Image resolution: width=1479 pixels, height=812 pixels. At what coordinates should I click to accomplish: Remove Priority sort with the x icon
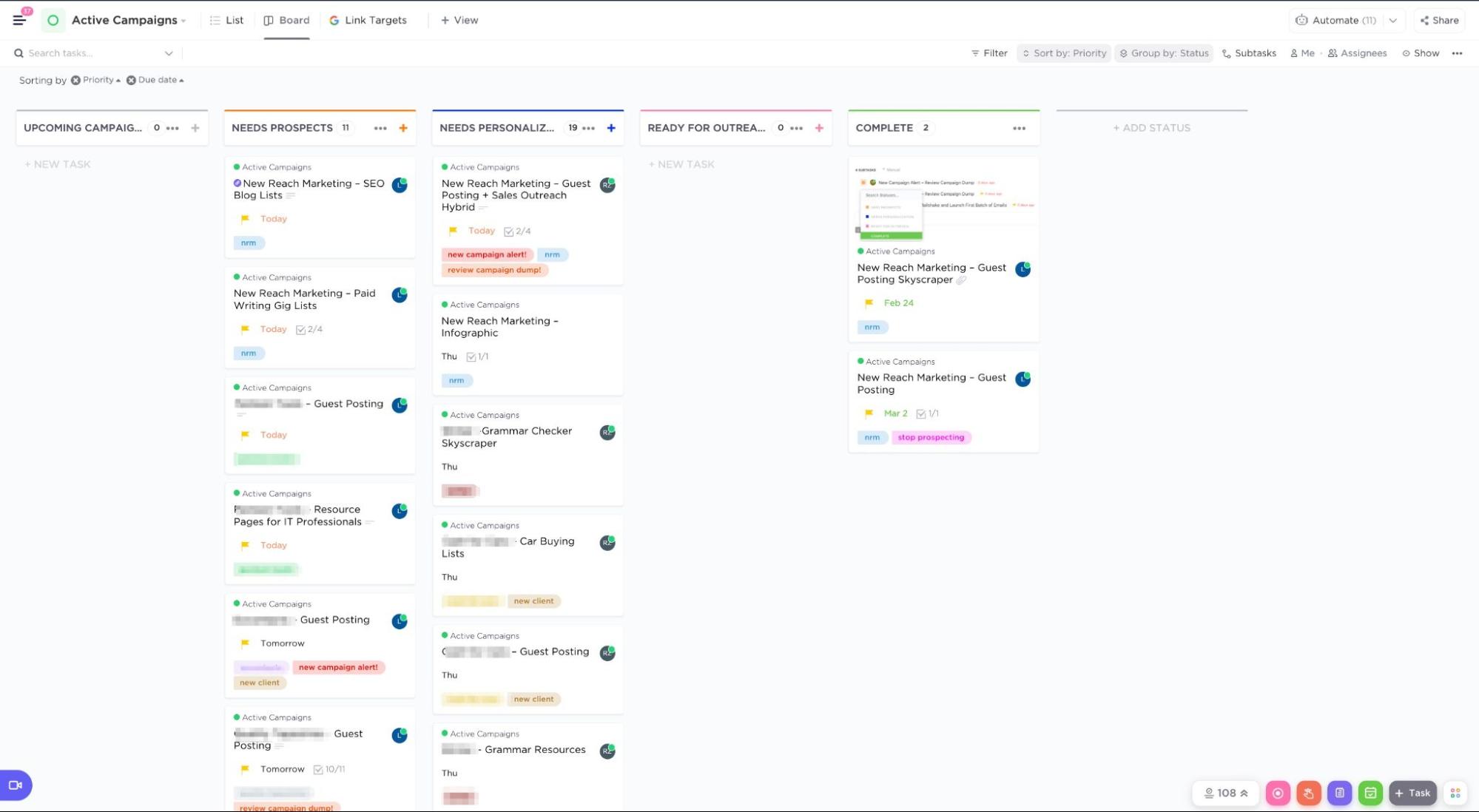point(75,80)
